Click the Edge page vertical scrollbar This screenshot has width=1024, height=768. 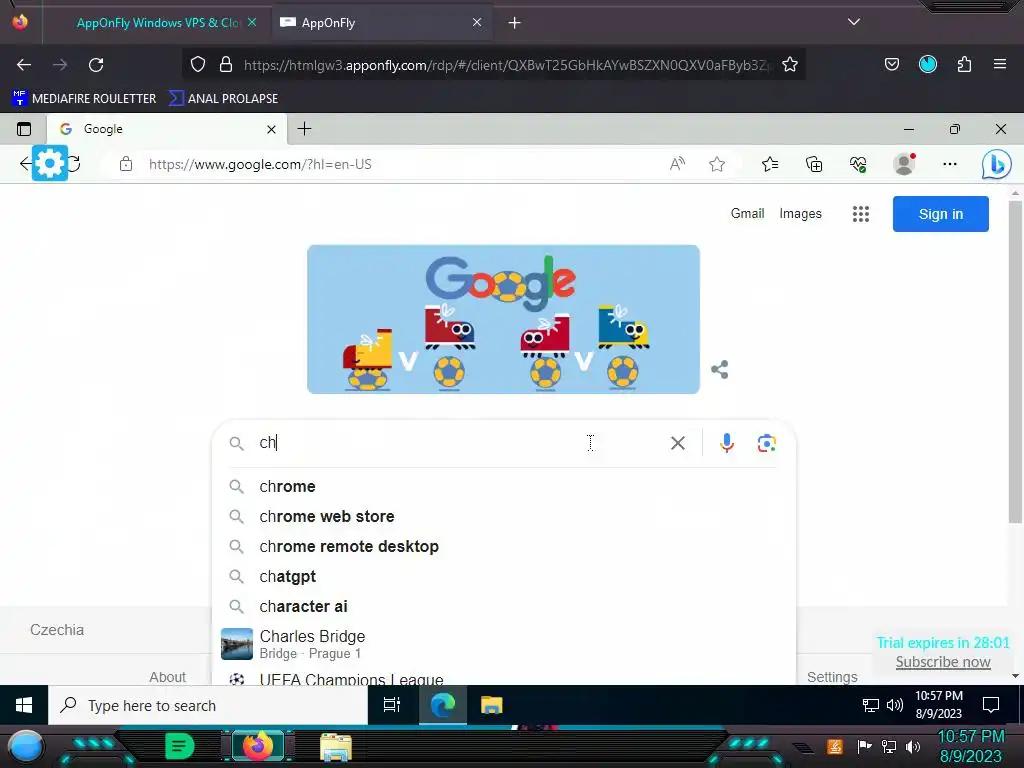click(x=1015, y=362)
